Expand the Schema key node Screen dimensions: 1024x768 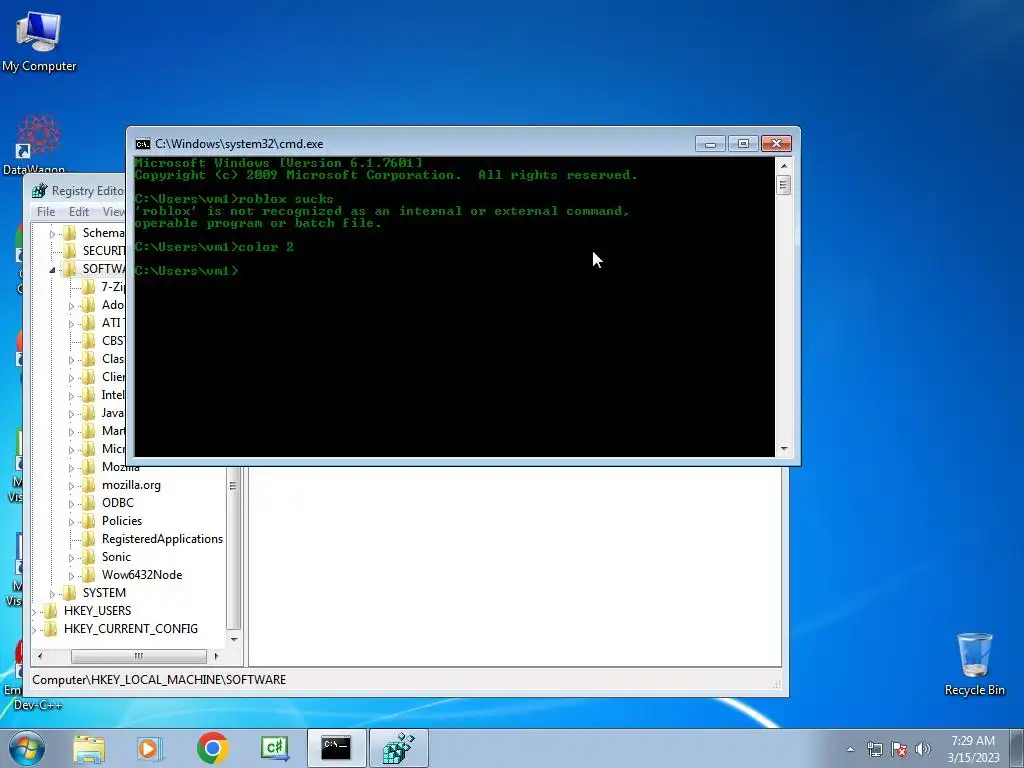[x=52, y=234]
